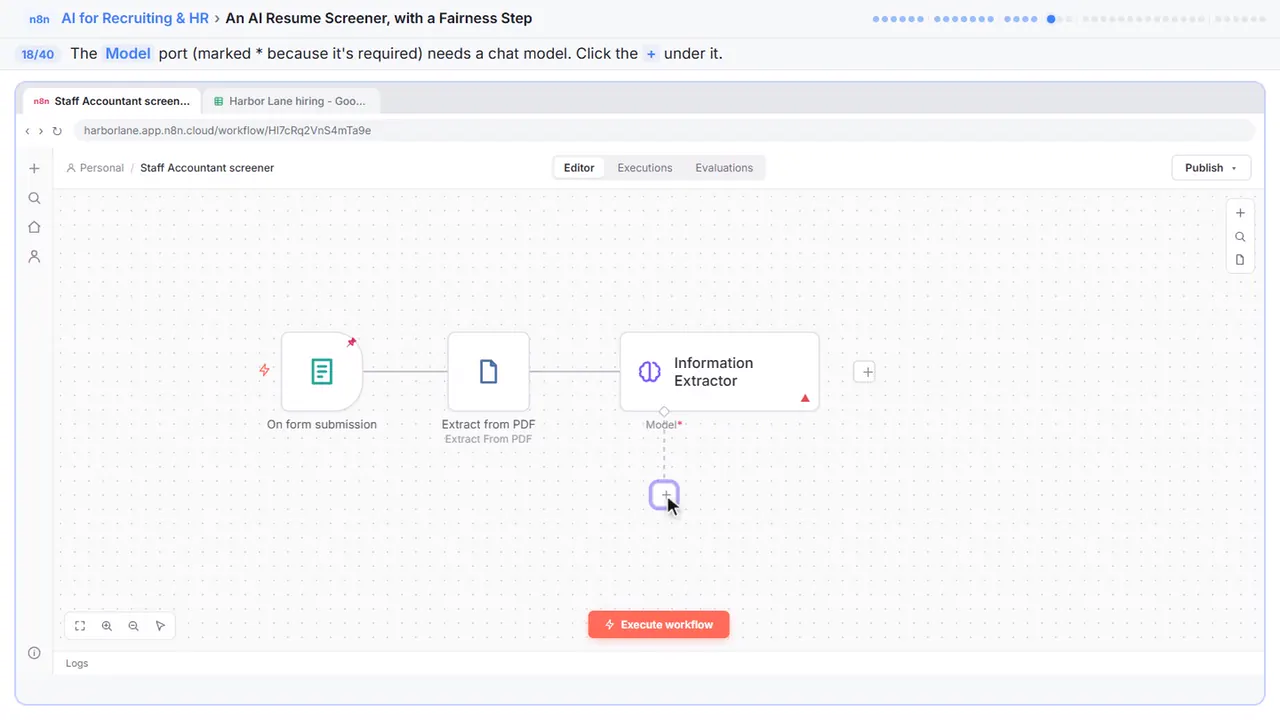The height and width of the screenshot is (720, 1280).
Task: Click the Model port diamond connector
Action: (664, 412)
